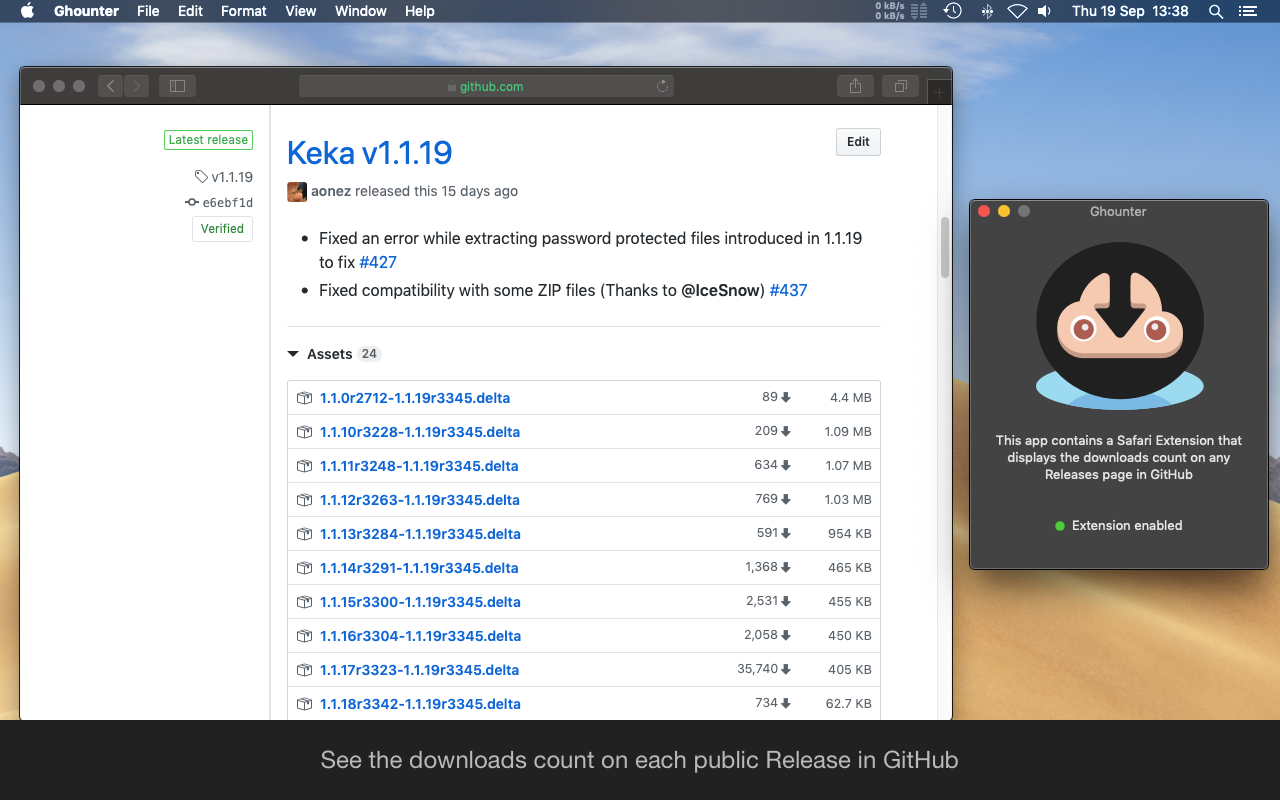
Task: Click the date and time in menu bar
Action: coord(1130,11)
